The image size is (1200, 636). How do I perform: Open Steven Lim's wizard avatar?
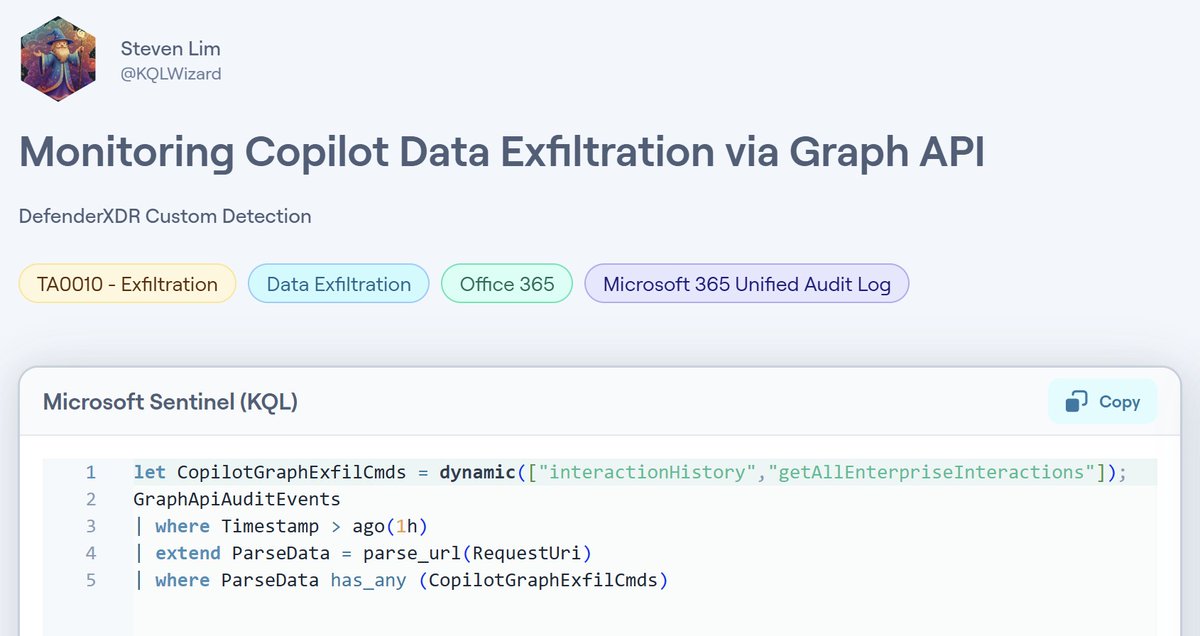pos(58,59)
